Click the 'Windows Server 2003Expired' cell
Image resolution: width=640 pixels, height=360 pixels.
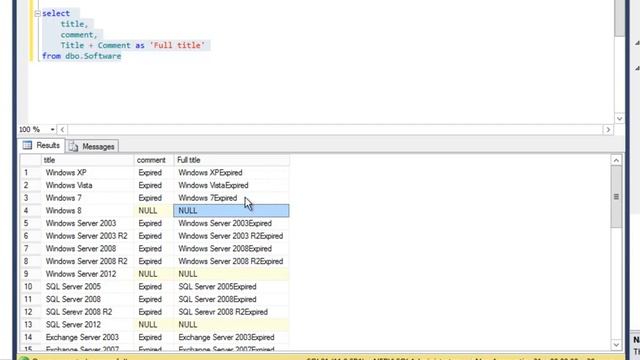coord(231,223)
